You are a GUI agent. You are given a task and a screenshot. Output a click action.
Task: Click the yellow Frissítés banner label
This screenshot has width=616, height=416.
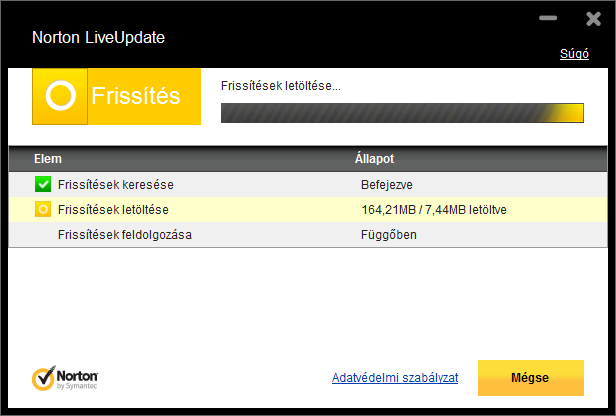(136, 96)
